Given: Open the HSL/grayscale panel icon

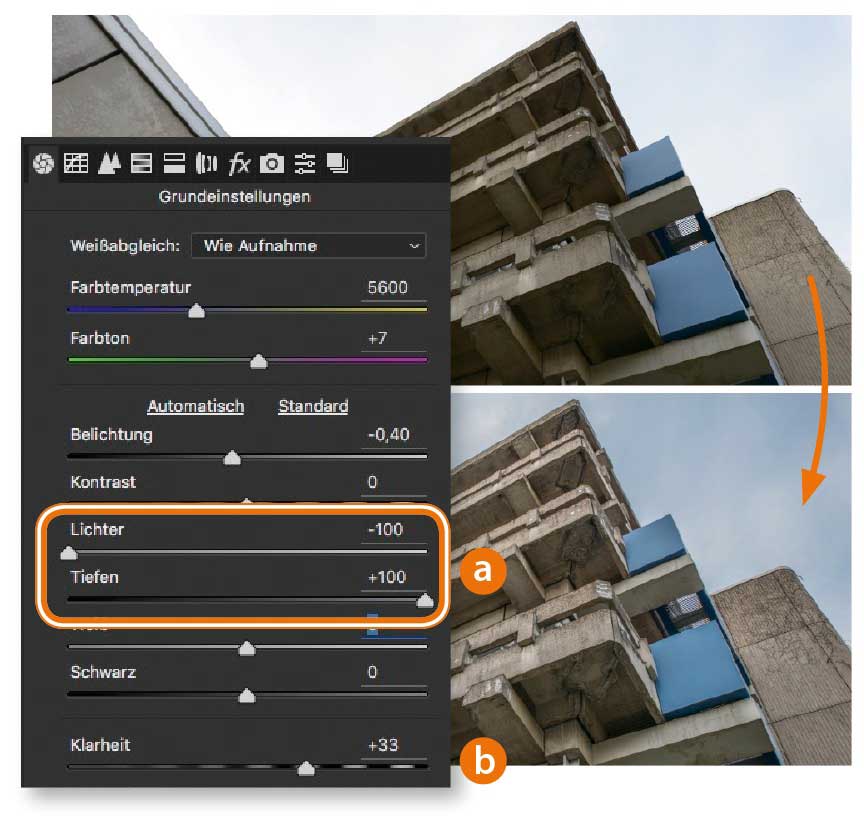Looking at the screenshot, I should [141, 163].
